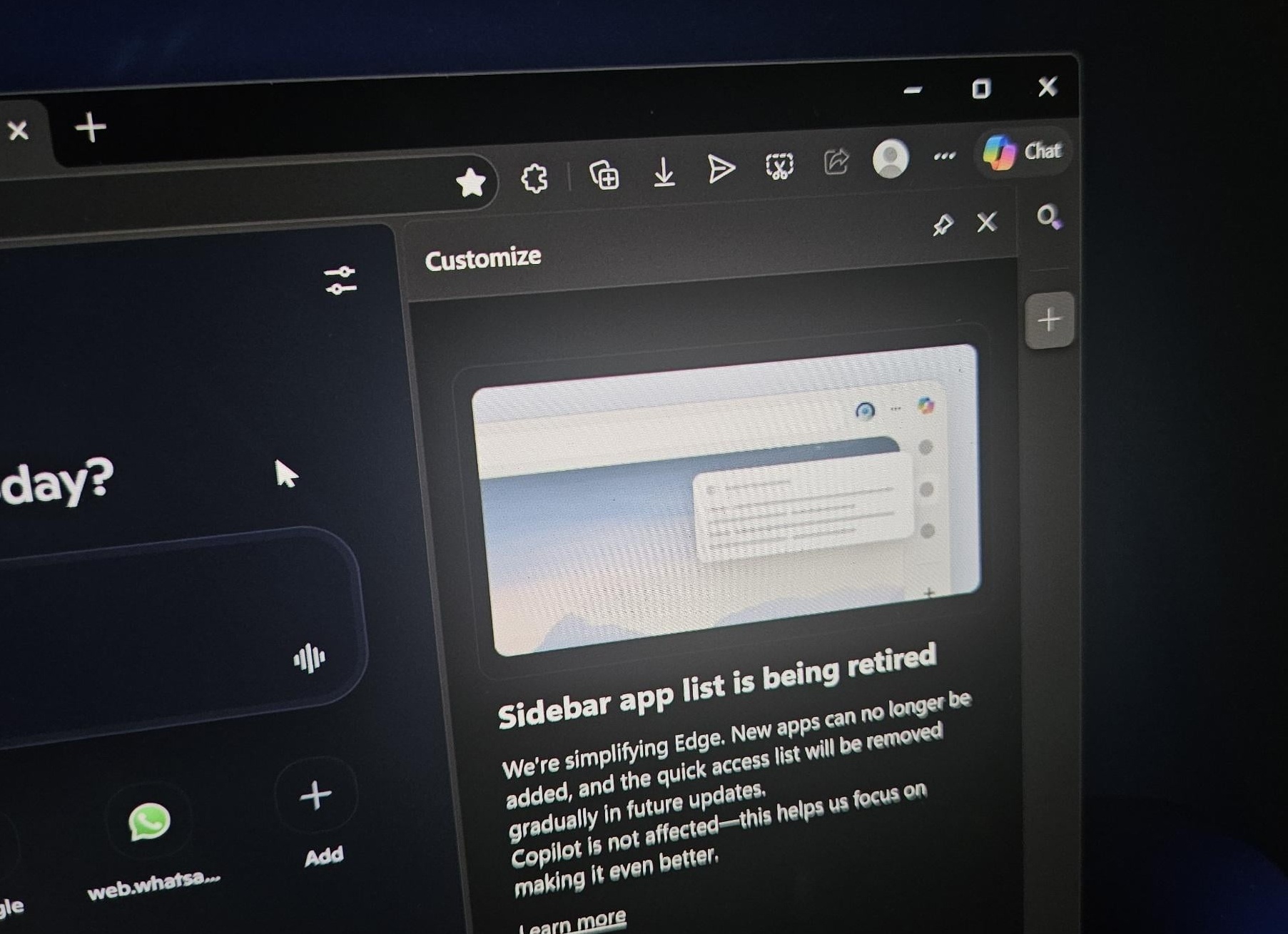This screenshot has width=1288, height=934.
Task: Click the voice input waveform icon
Action: [x=310, y=658]
